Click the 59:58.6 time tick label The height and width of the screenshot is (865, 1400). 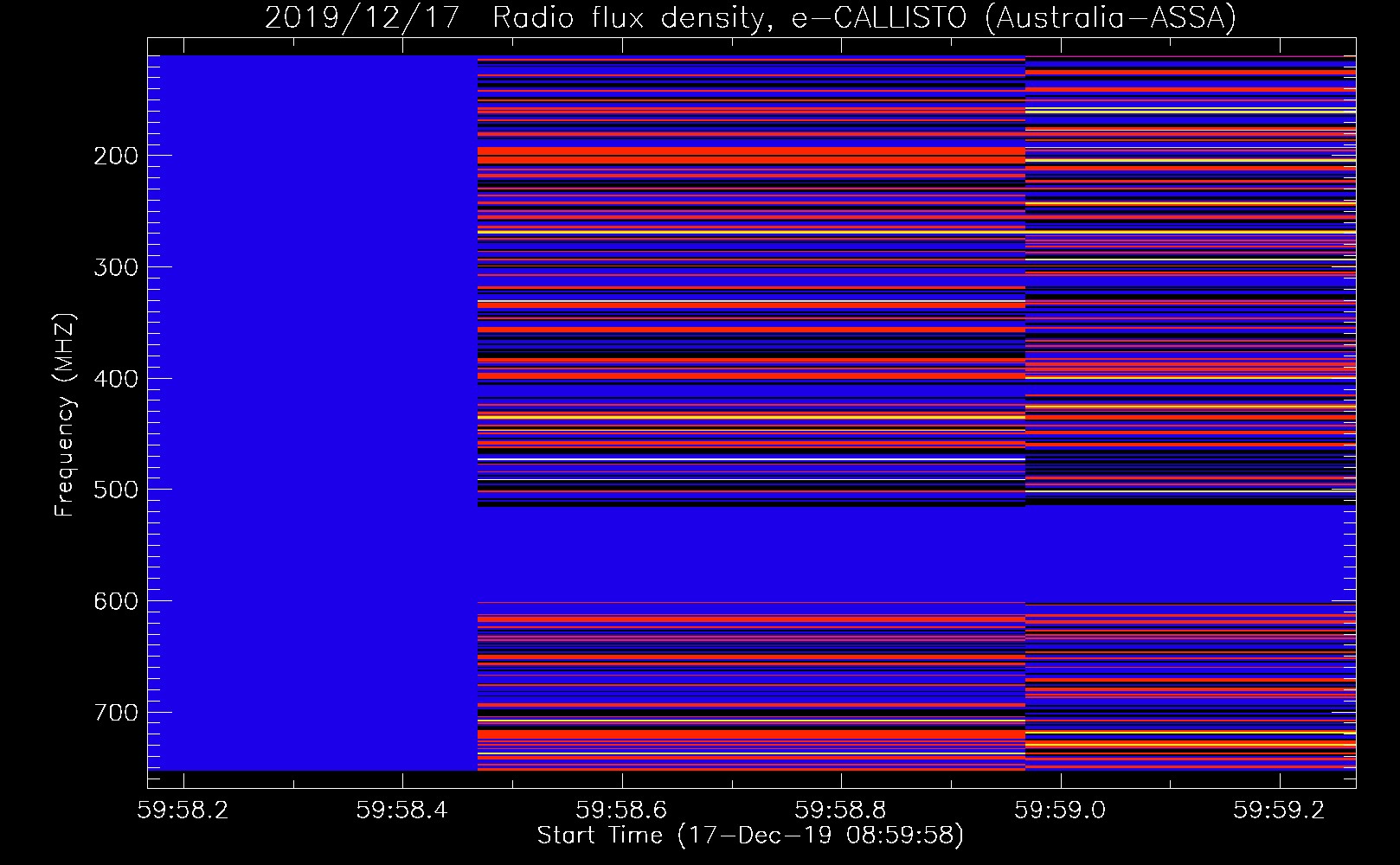[621, 810]
